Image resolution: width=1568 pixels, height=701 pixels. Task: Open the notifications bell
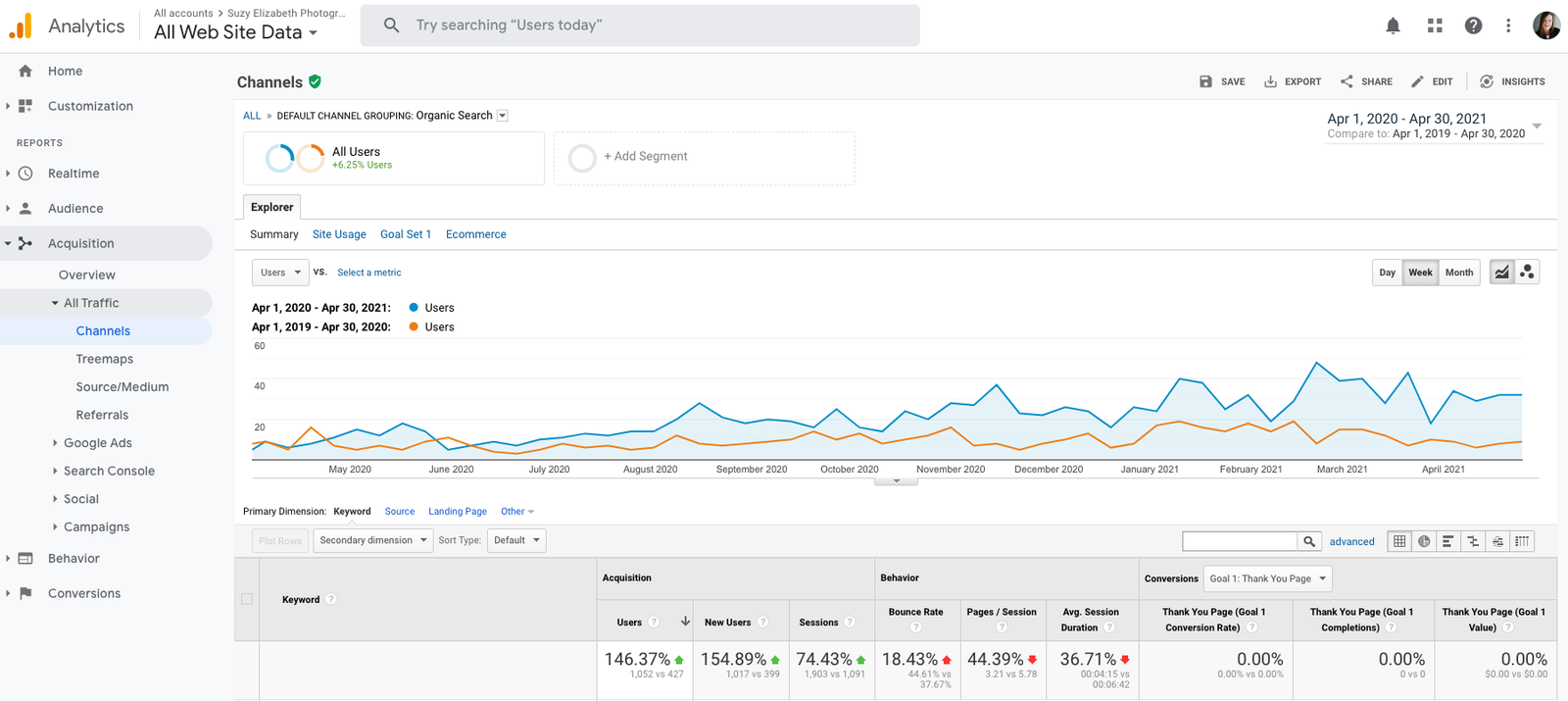point(1393,26)
